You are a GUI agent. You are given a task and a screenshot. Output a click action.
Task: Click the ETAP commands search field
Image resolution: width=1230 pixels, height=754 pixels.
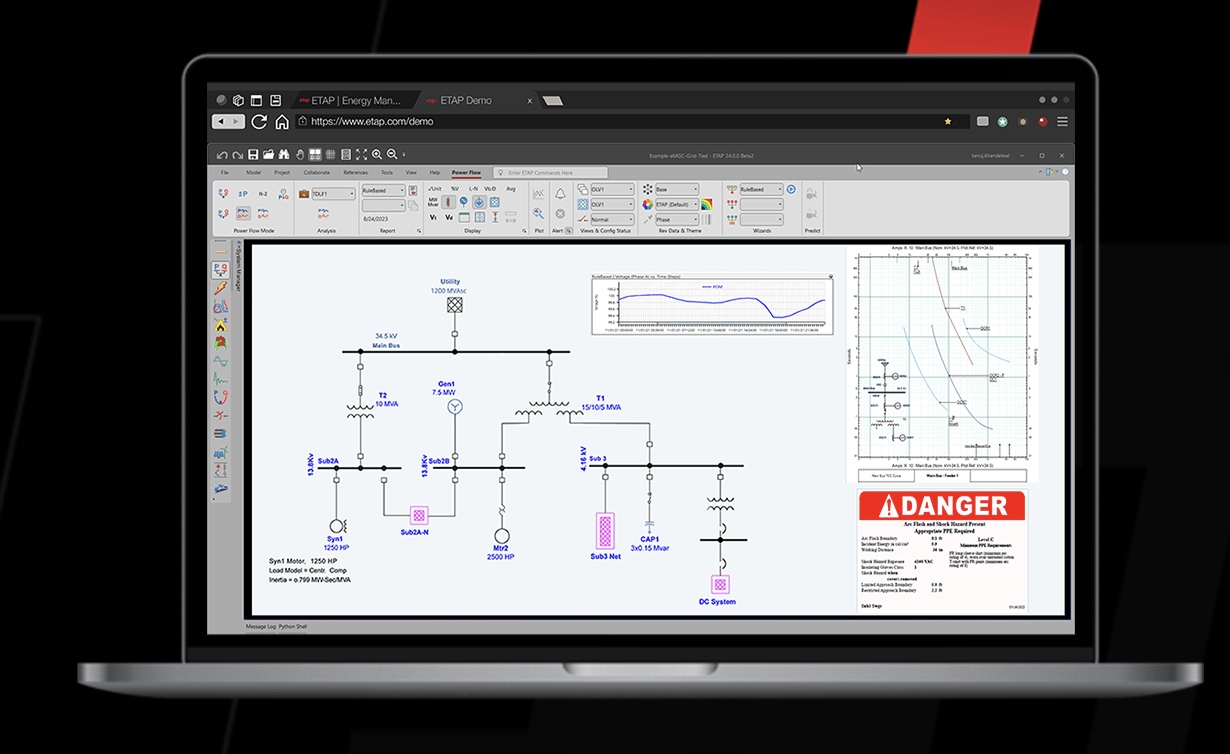pyautogui.click(x=550, y=173)
